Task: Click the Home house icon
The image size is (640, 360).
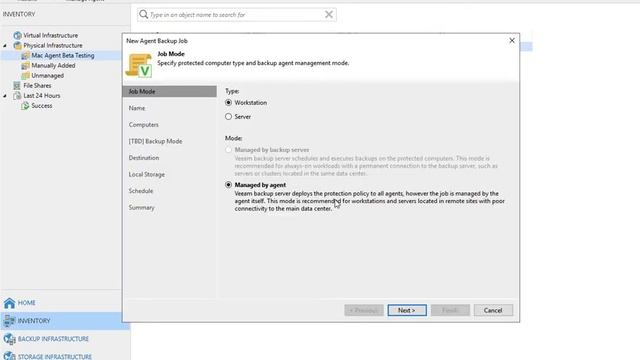Action: (x=9, y=302)
